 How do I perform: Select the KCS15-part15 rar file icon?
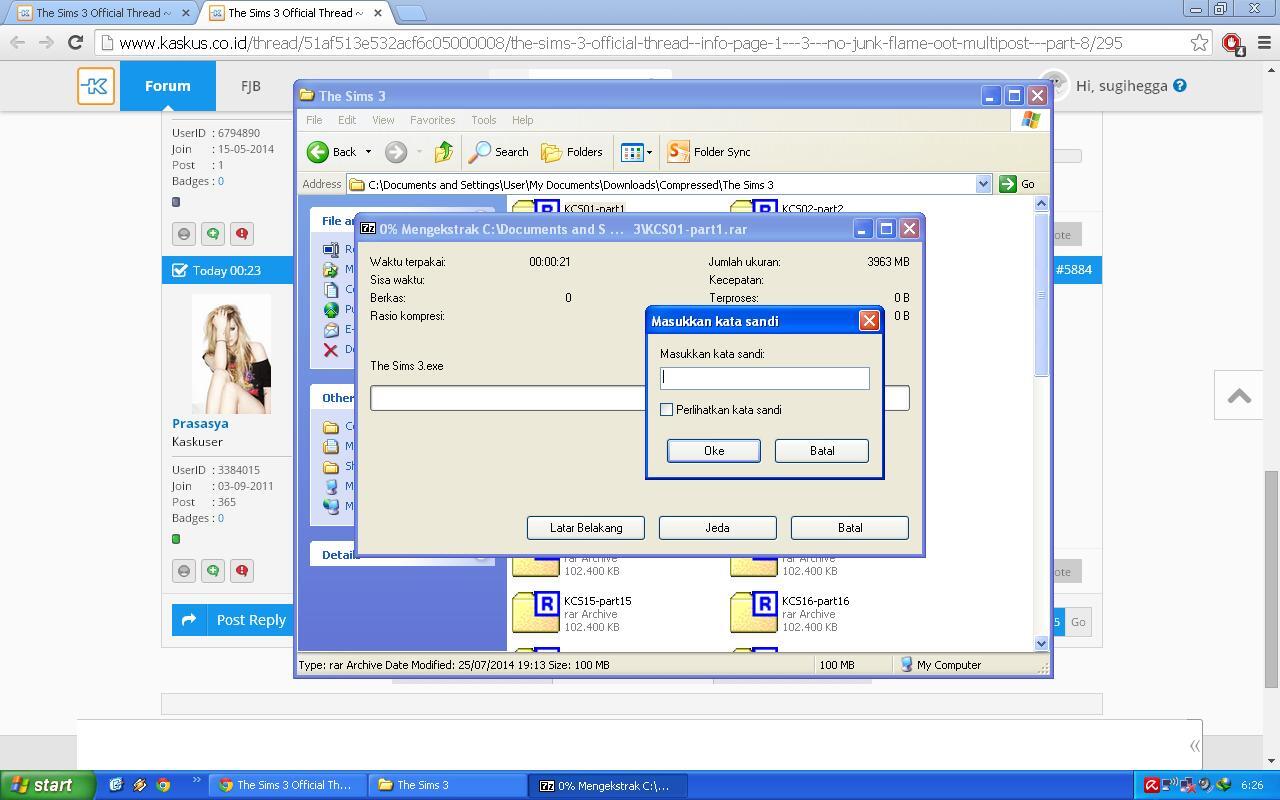[x=536, y=613]
